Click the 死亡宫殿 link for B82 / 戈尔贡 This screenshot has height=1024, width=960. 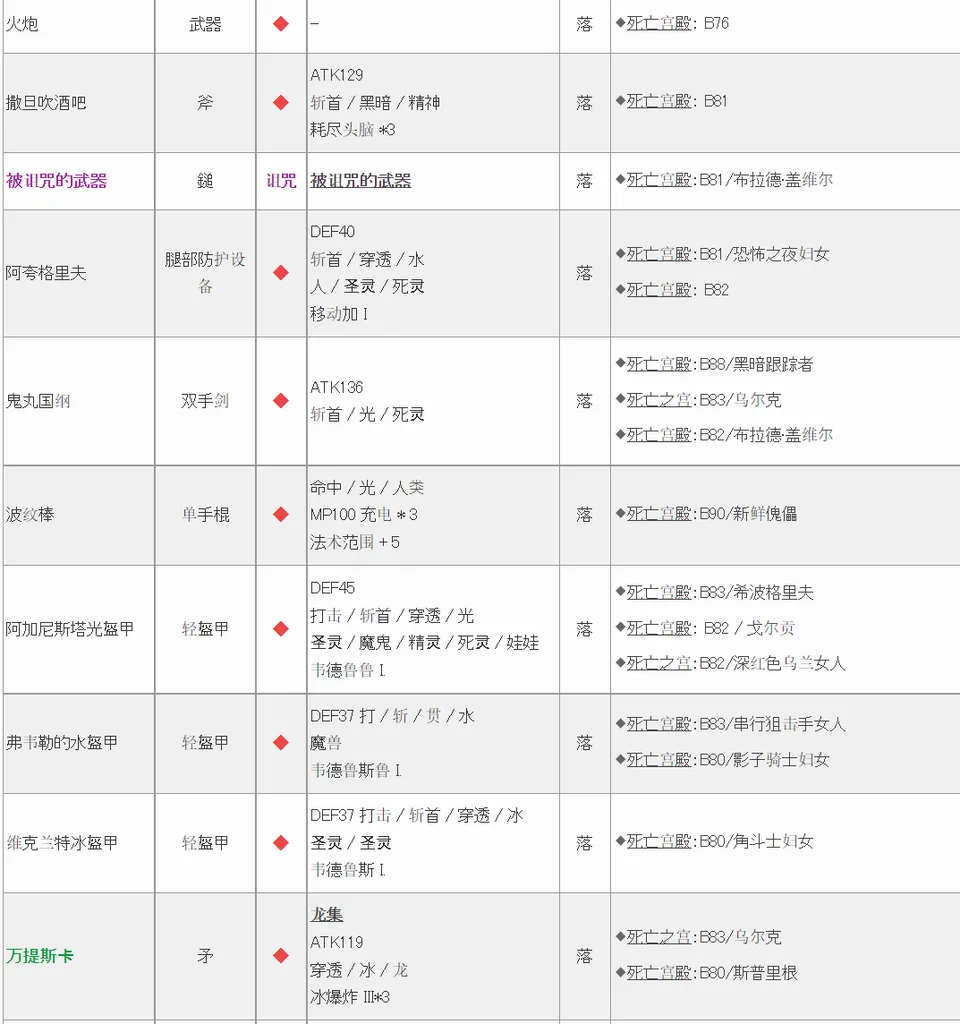pyautogui.click(x=659, y=628)
